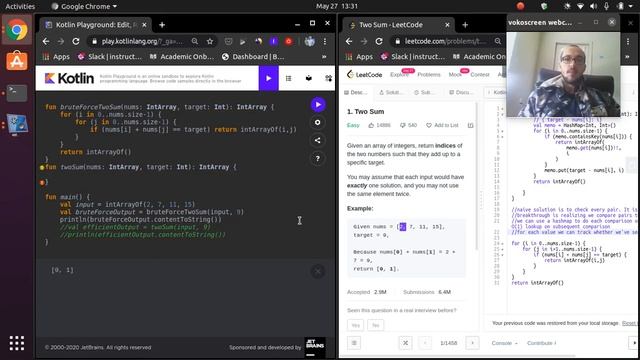The image size is (640, 360).
Task: Open the Problems menu on LeetCode
Action: pyautogui.click(x=429, y=74)
